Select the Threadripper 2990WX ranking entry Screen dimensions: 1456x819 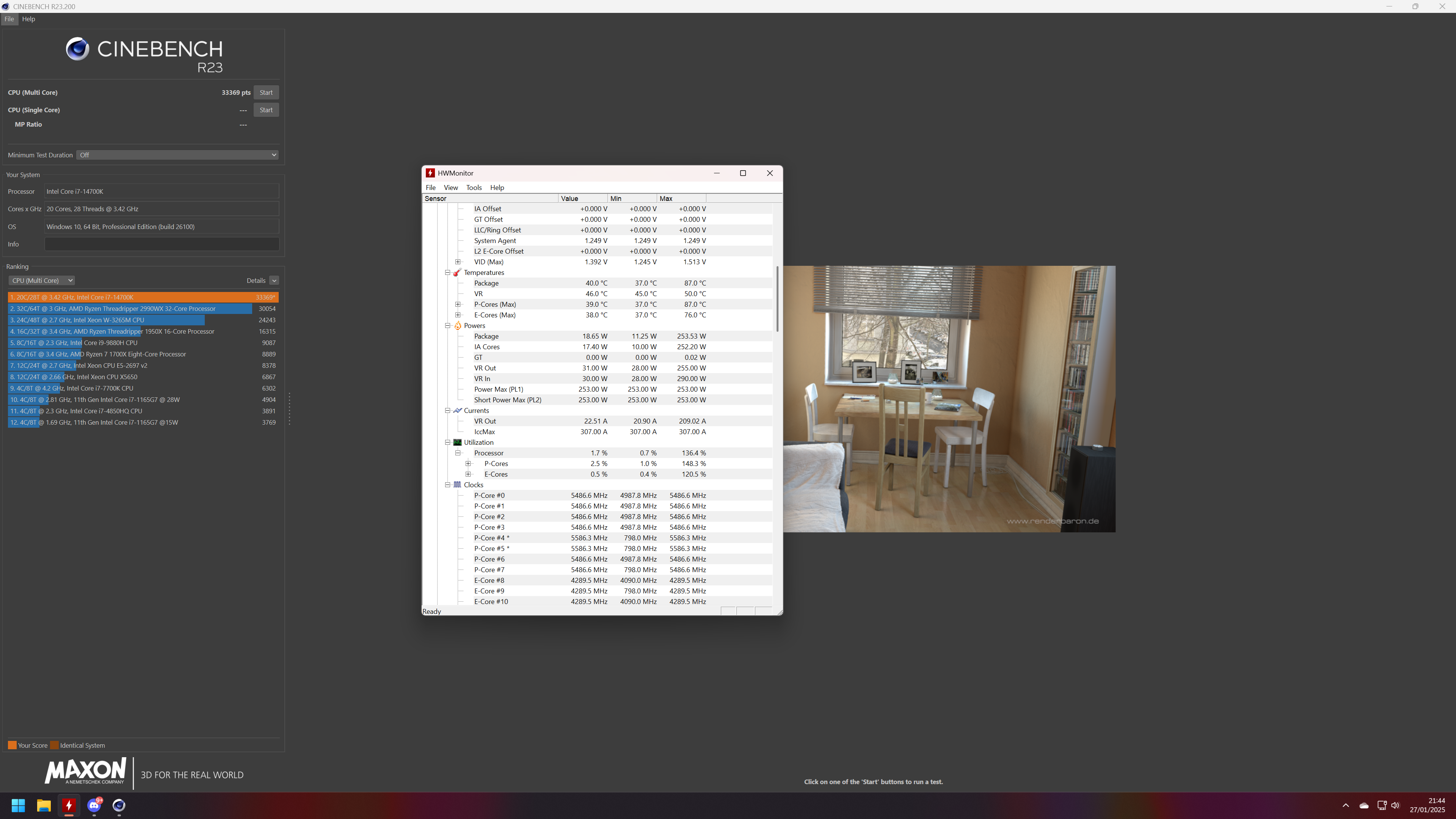pyautogui.click(x=143, y=309)
